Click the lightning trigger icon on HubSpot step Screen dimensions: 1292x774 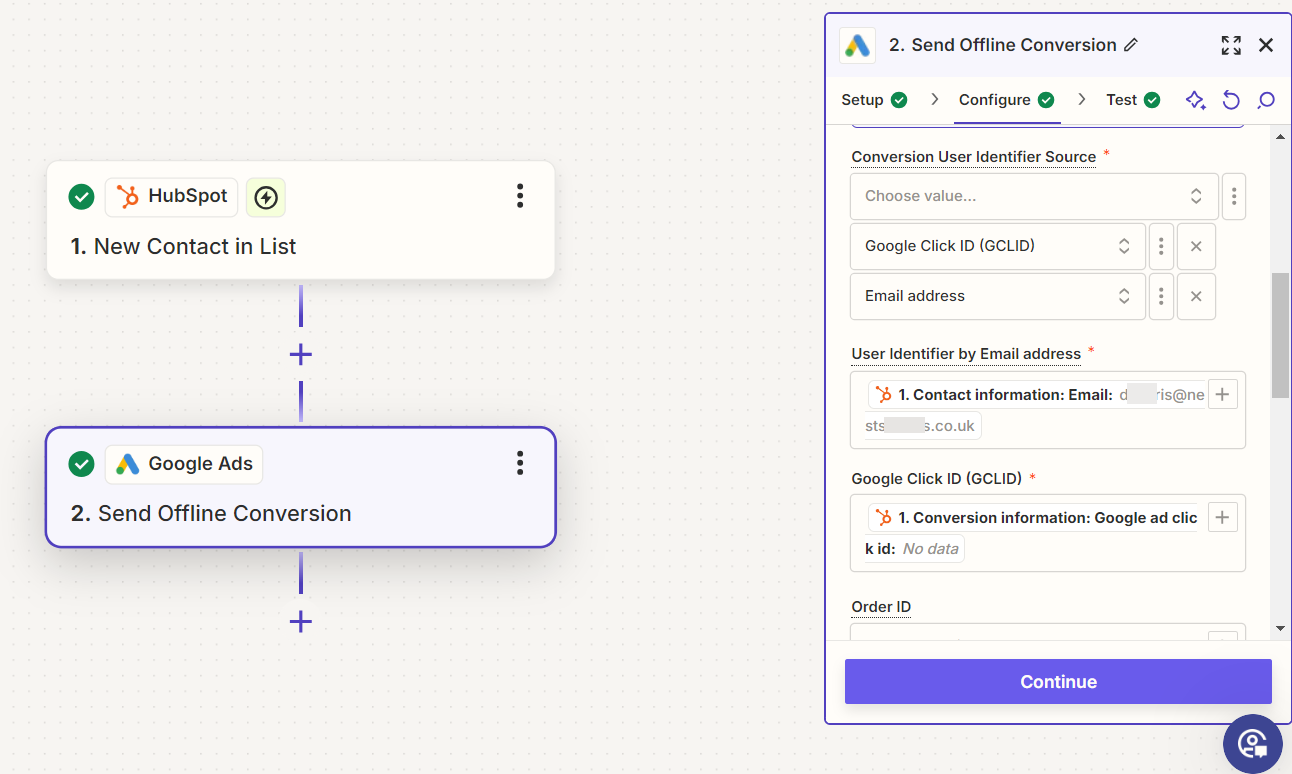click(x=265, y=196)
